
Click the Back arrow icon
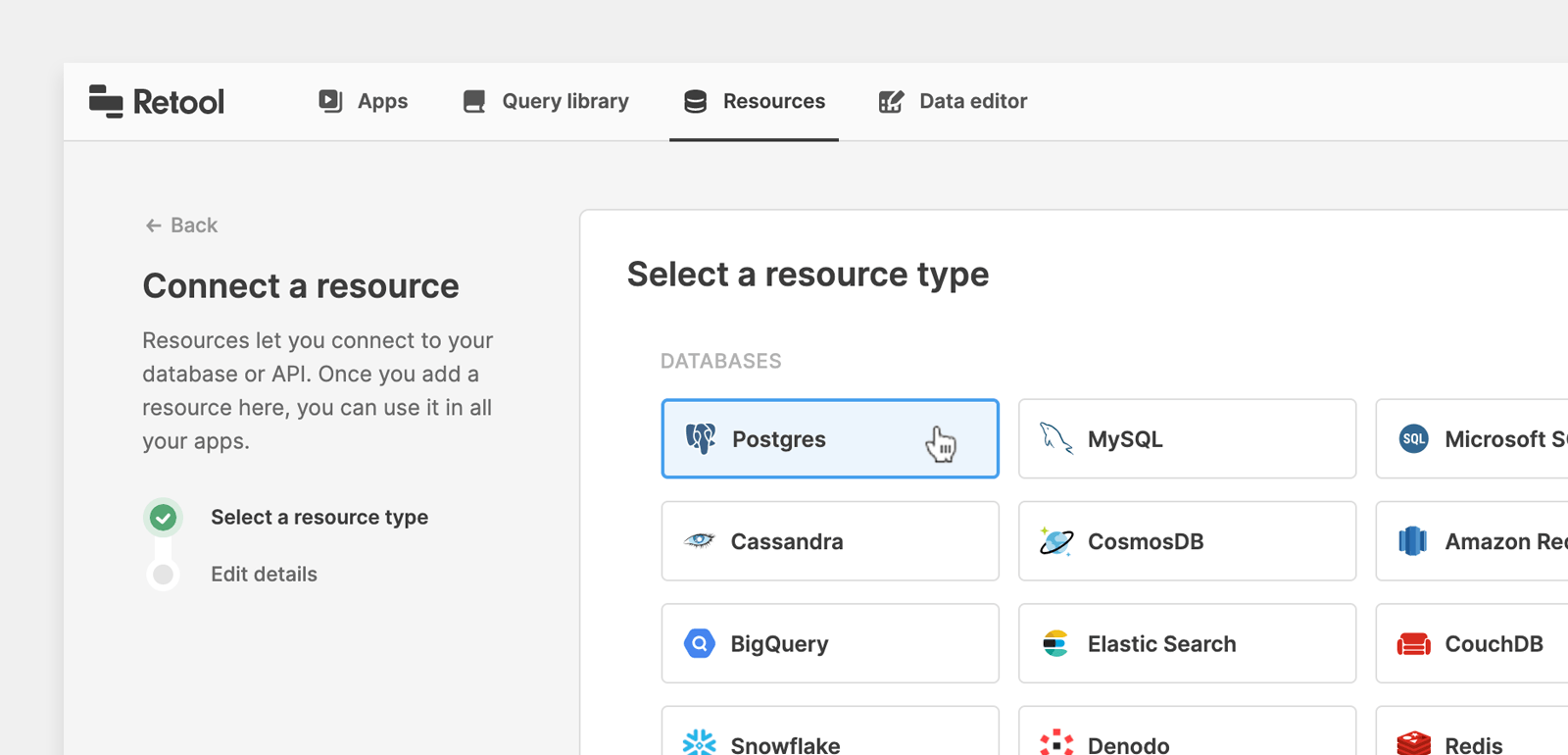click(153, 226)
